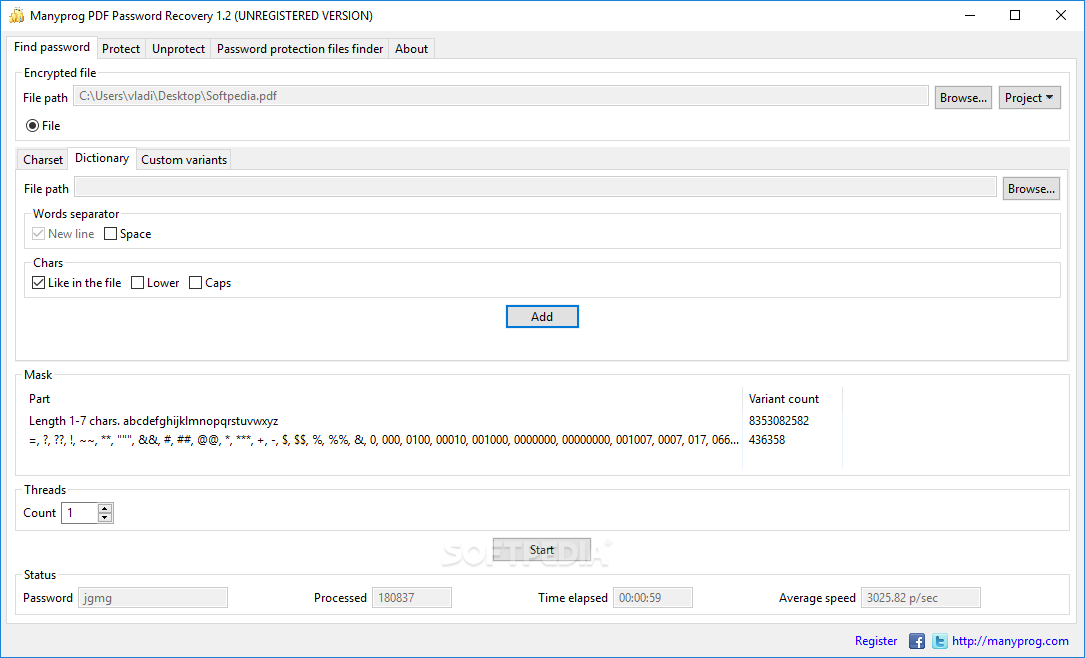The image size is (1085, 658).
Task: Browse for the dictionary file
Action: pos(1031,189)
